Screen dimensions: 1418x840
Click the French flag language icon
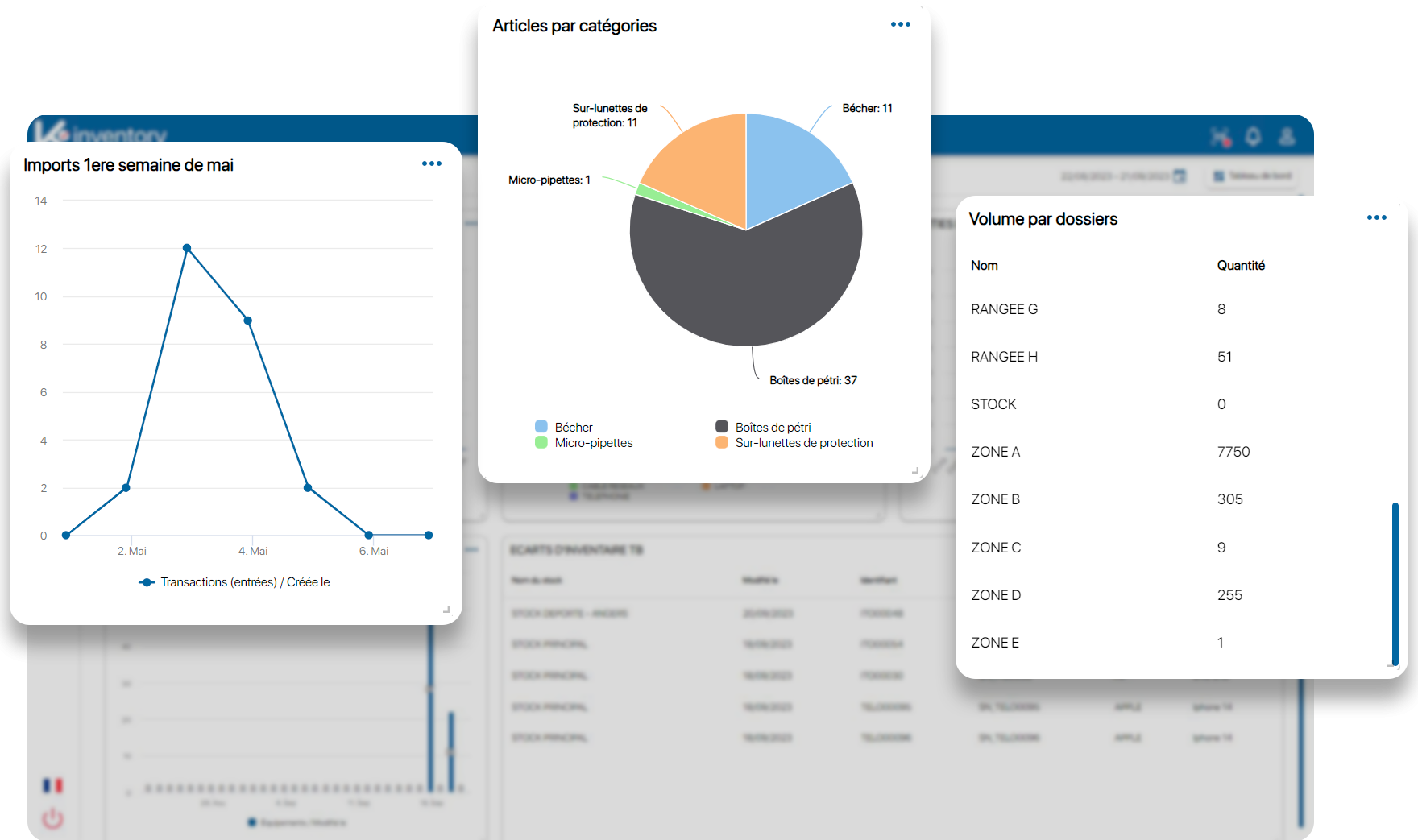click(x=53, y=785)
